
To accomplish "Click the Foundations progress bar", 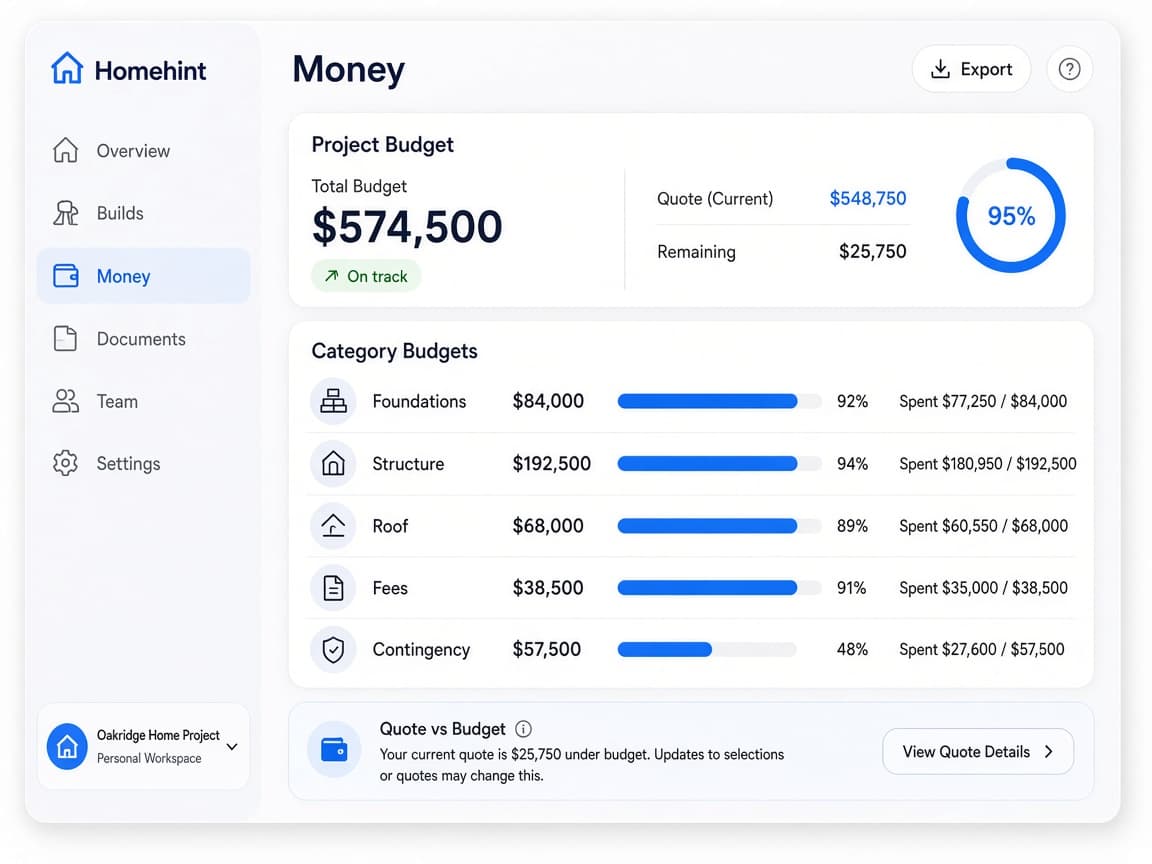I will (719, 401).
